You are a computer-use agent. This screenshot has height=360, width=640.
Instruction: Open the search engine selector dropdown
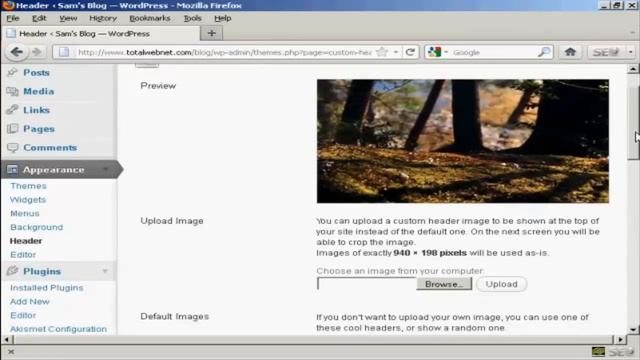coord(446,52)
